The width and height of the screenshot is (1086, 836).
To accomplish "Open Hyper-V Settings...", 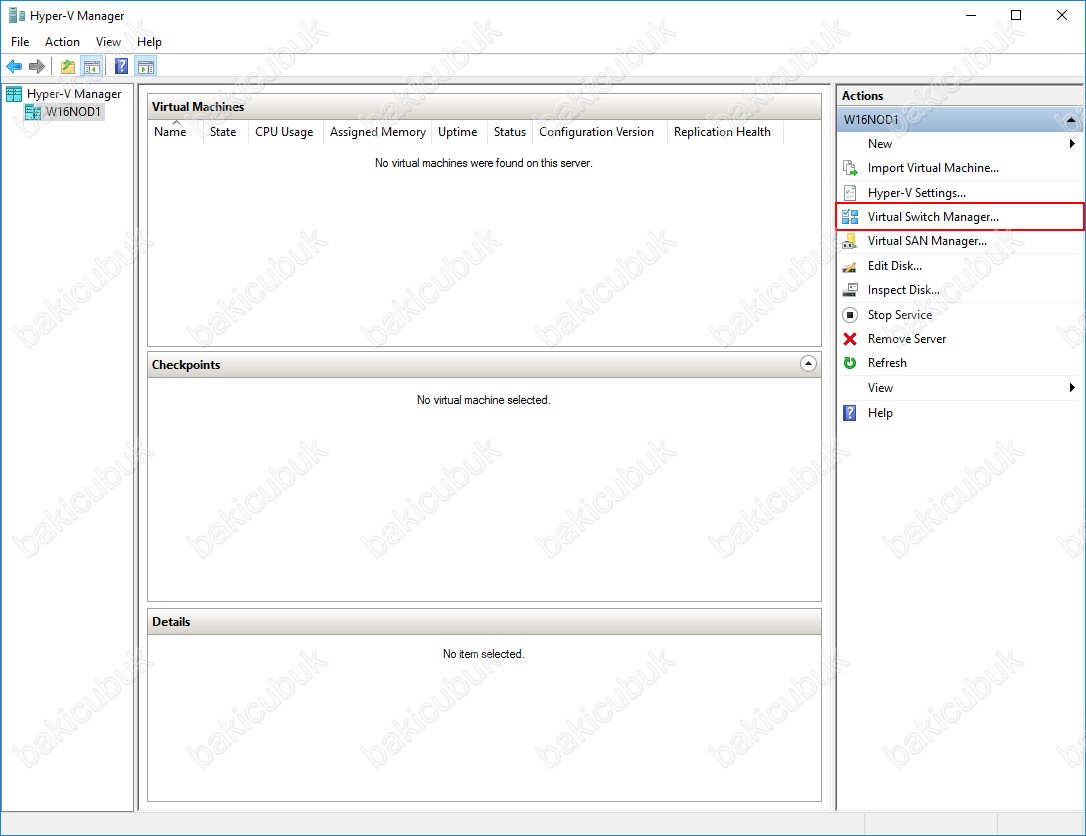I will pyautogui.click(x=916, y=193).
